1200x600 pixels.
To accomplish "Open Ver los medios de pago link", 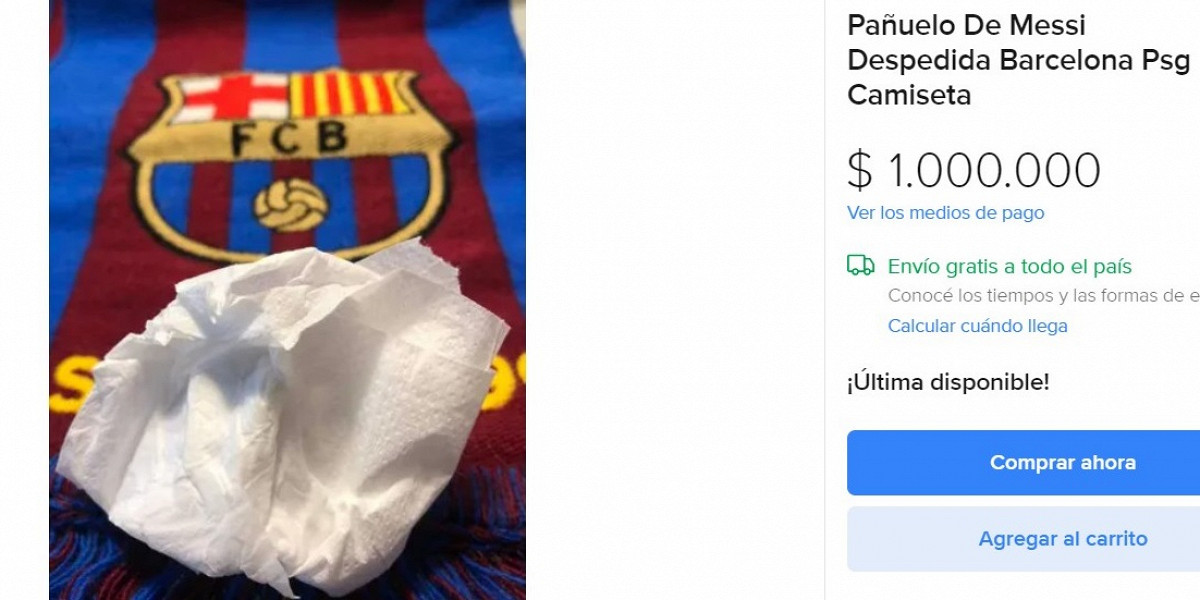I will [x=945, y=213].
